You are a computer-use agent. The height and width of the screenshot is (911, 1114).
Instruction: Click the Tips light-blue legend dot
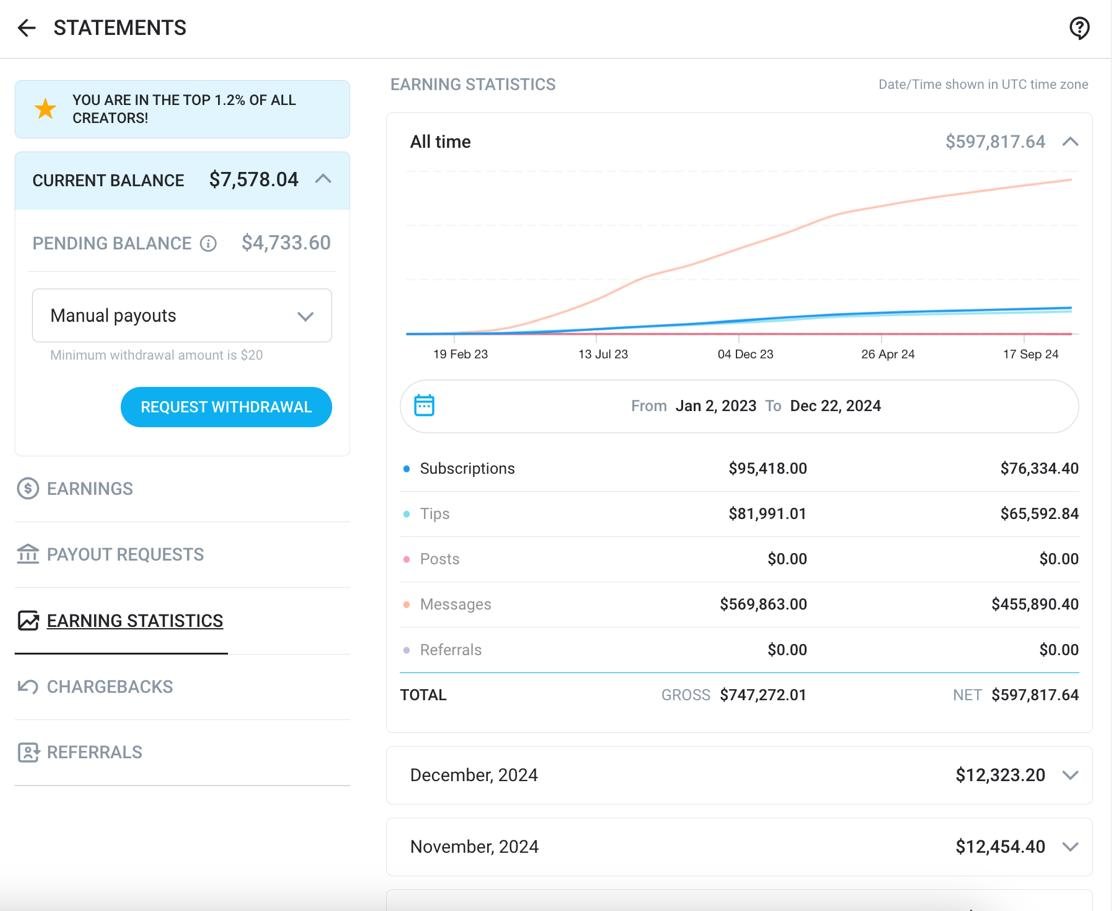pyautogui.click(x=406, y=514)
